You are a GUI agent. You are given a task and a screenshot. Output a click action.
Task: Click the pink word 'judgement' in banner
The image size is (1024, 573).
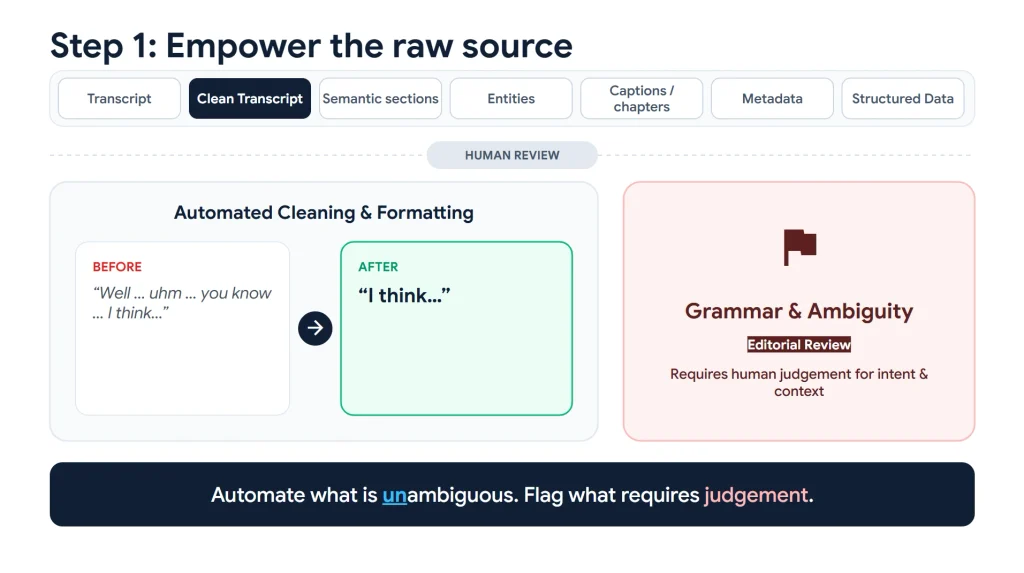point(756,495)
